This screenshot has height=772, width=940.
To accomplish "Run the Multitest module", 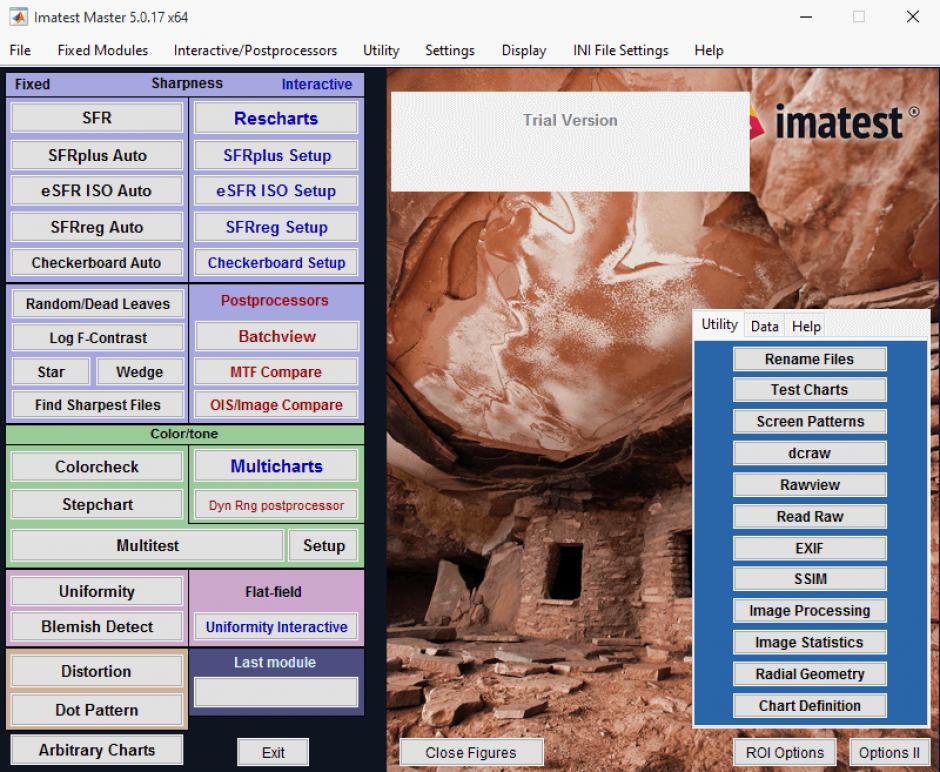I will tap(147, 545).
